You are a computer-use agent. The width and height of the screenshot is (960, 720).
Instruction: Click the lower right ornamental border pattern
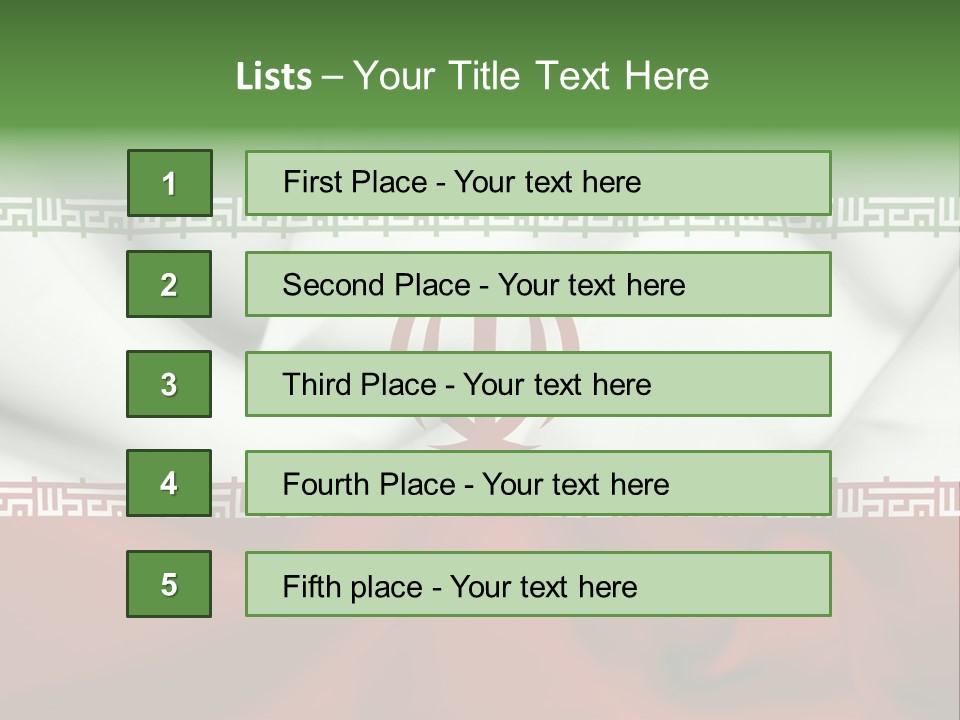pos(895,497)
